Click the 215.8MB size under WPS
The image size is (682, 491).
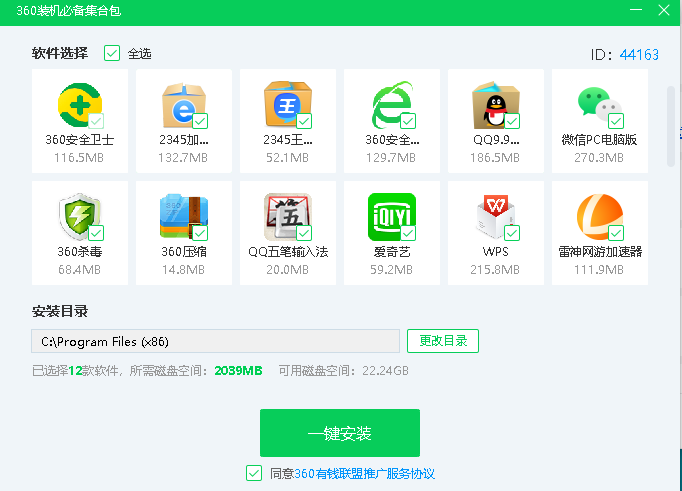point(495,270)
